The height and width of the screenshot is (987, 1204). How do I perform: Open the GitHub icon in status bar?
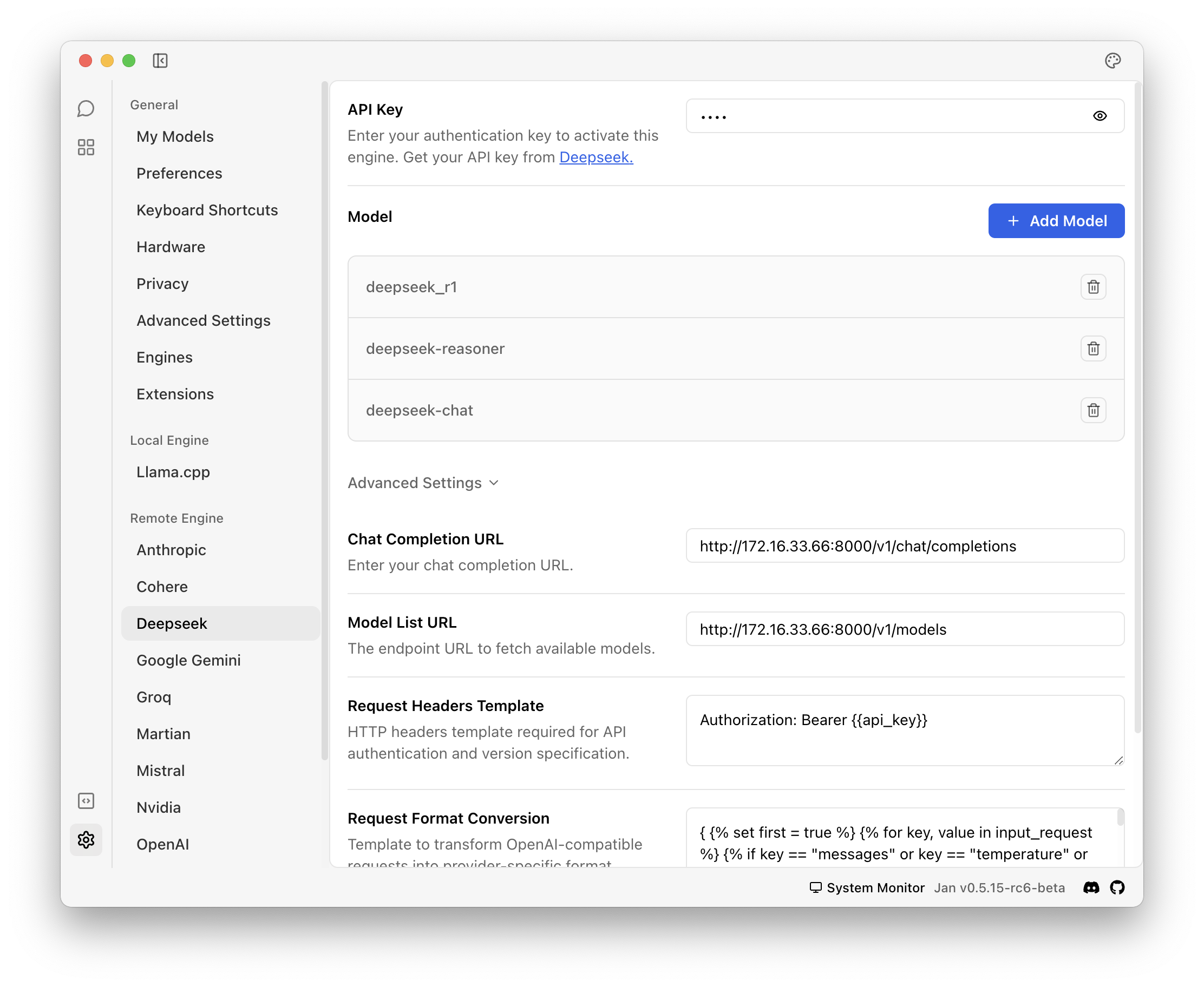tap(1117, 887)
